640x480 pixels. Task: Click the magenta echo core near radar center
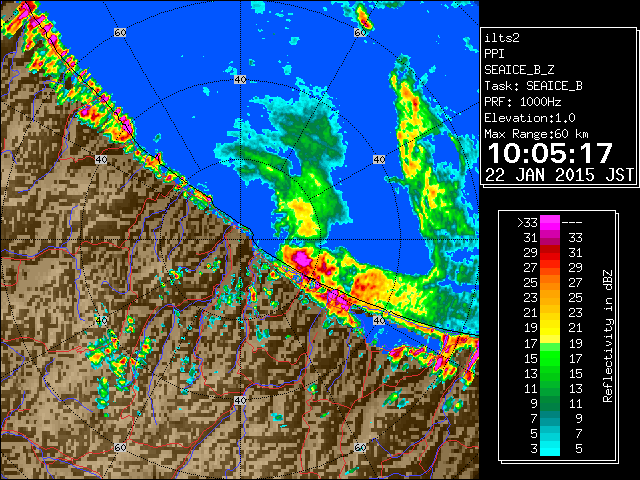302,258
